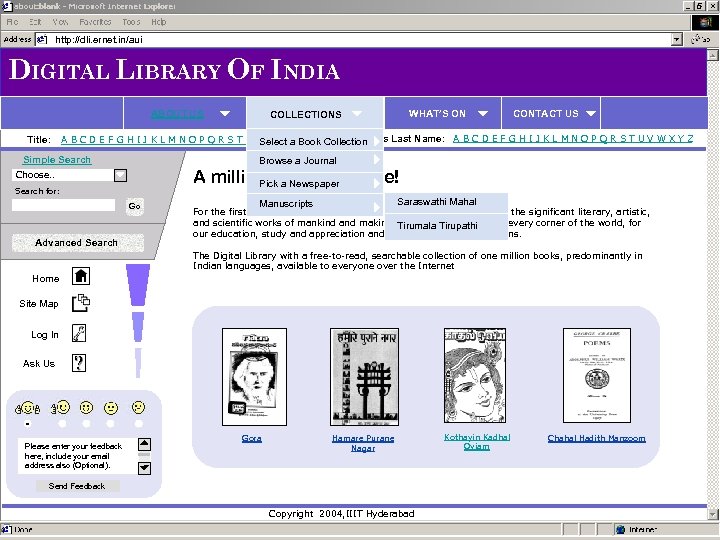This screenshot has width=720, height=540.
Task: Click the very happy group smiley face
Action: (x=28, y=408)
